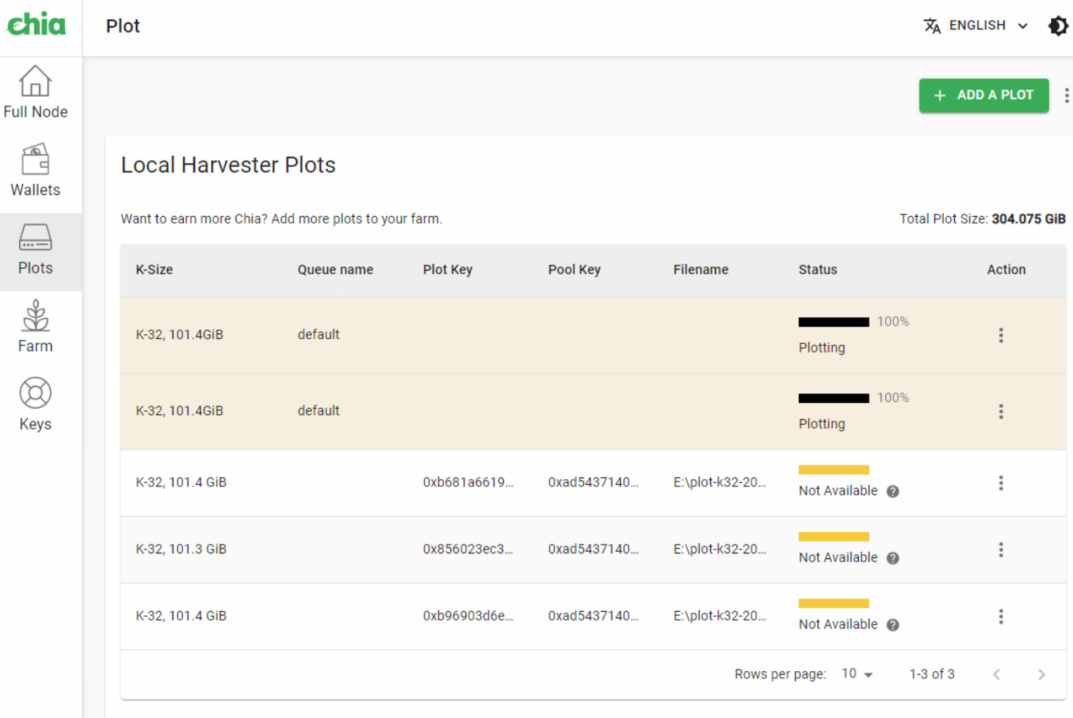Click the Plot title in the header bar
Screen dimensions: 1073x718
tap(122, 25)
